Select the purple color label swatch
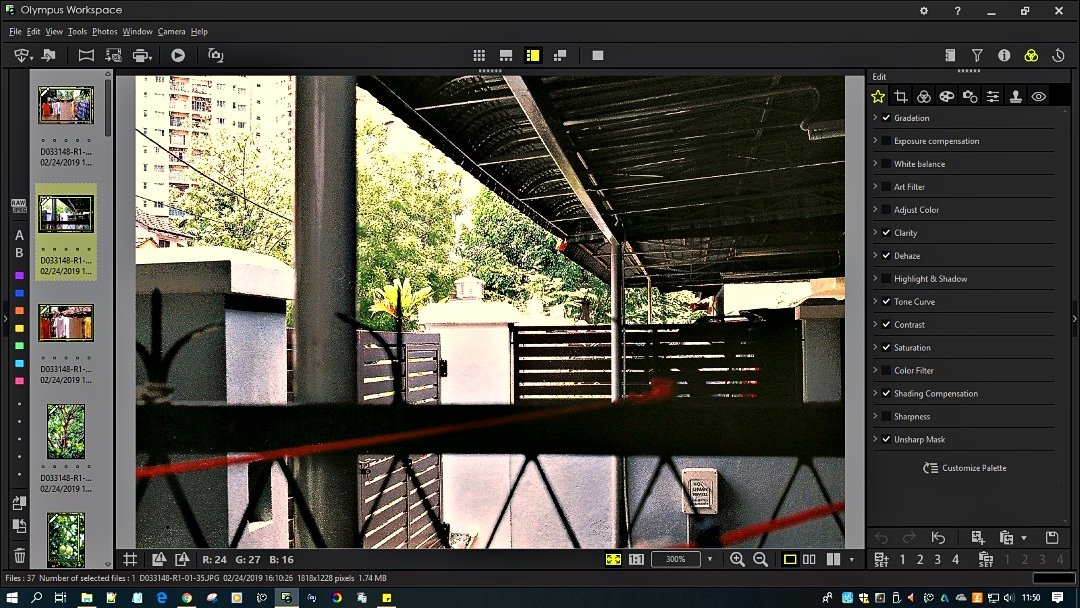 [19, 275]
